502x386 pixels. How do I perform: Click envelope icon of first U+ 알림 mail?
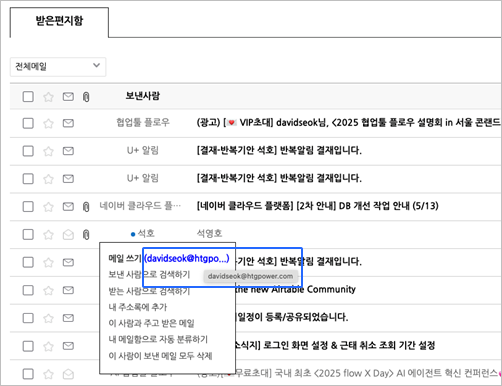point(68,151)
